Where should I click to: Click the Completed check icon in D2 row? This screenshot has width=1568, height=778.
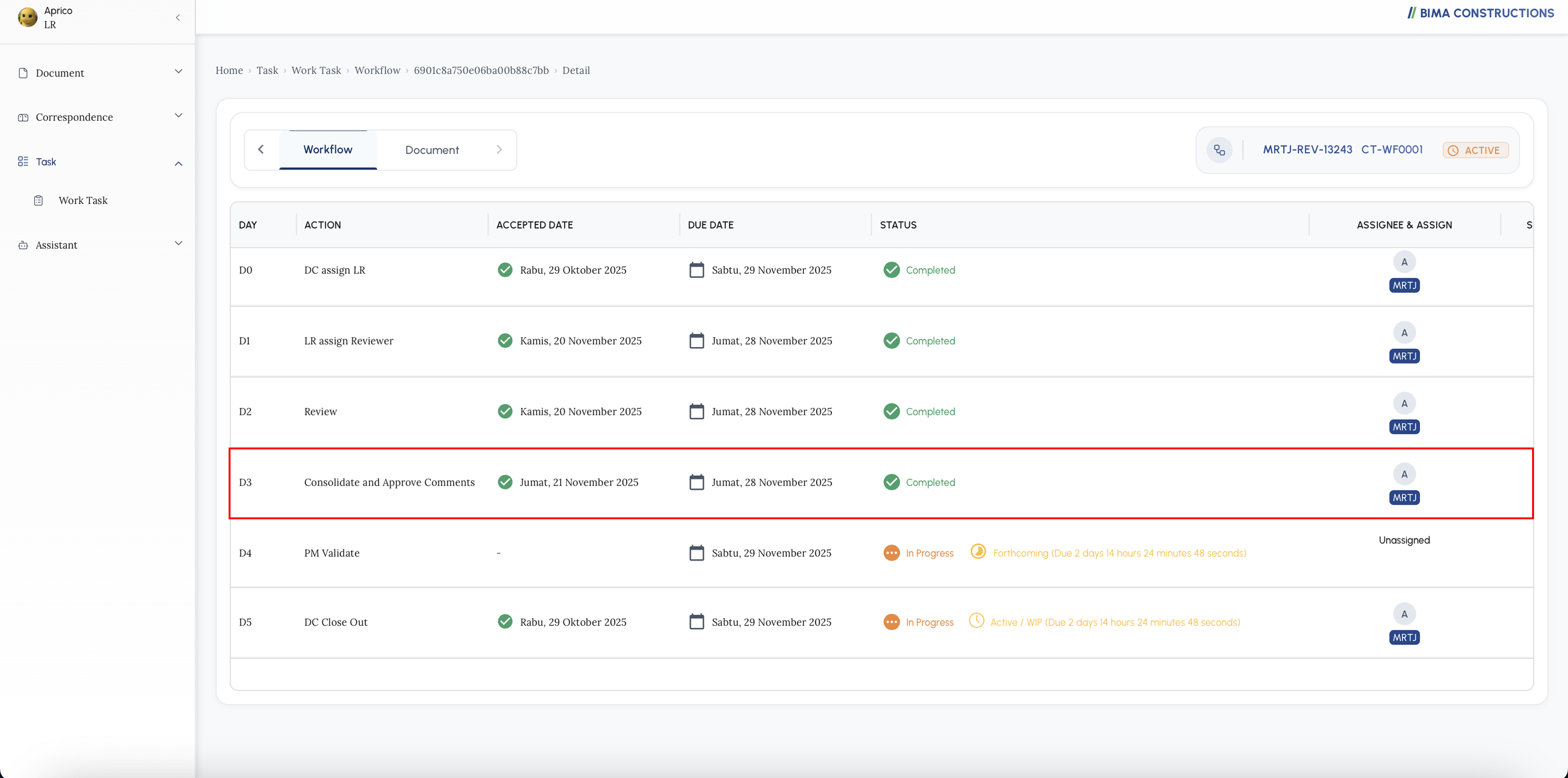point(892,411)
